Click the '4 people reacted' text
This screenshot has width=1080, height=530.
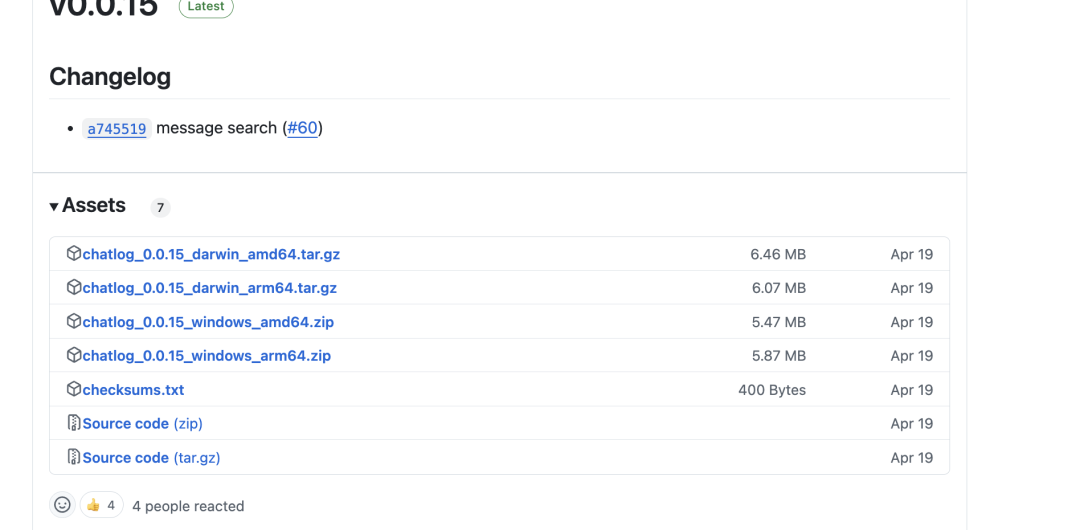point(188,506)
